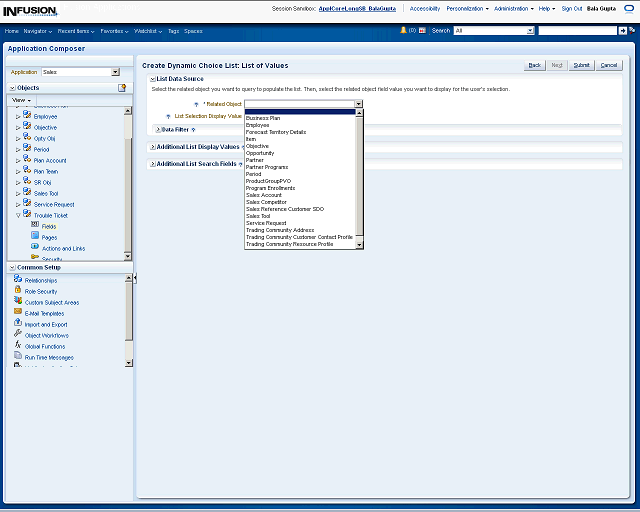Click the Global Functions fx icon
The width and height of the screenshot is (640, 512).
18,346
